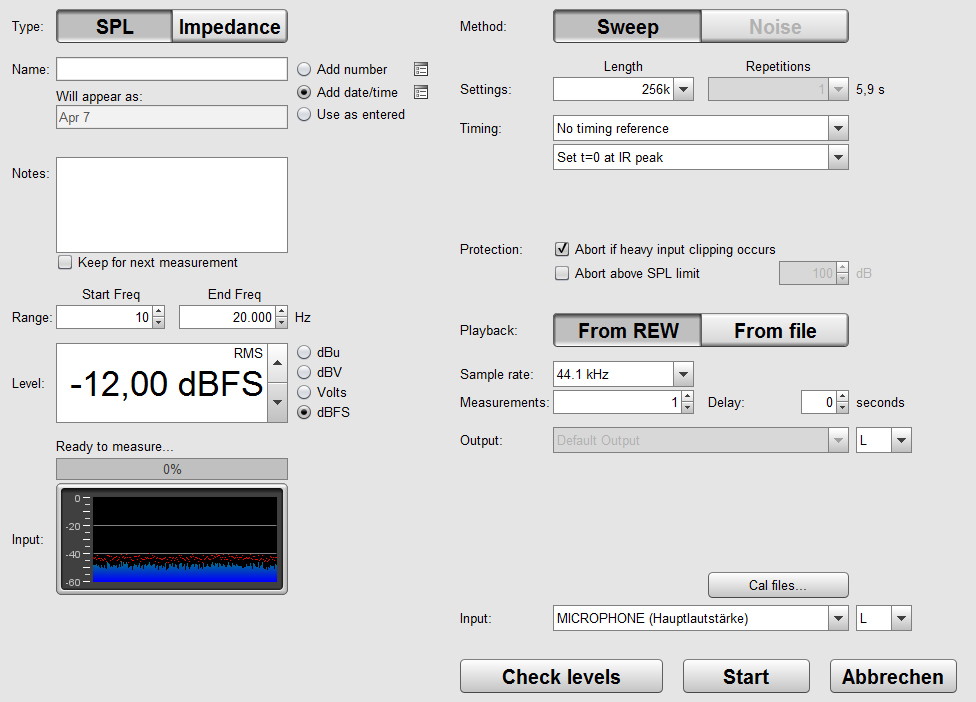Select the Use as entered option
The height and width of the screenshot is (702, 976).
pos(304,115)
